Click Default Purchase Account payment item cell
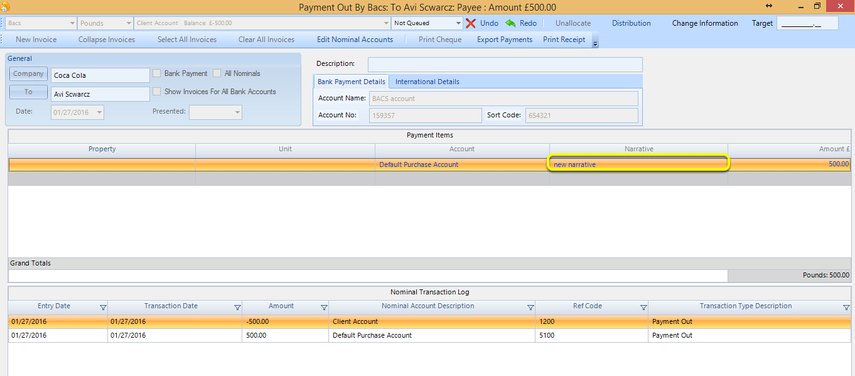855x376 pixels. coord(462,164)
